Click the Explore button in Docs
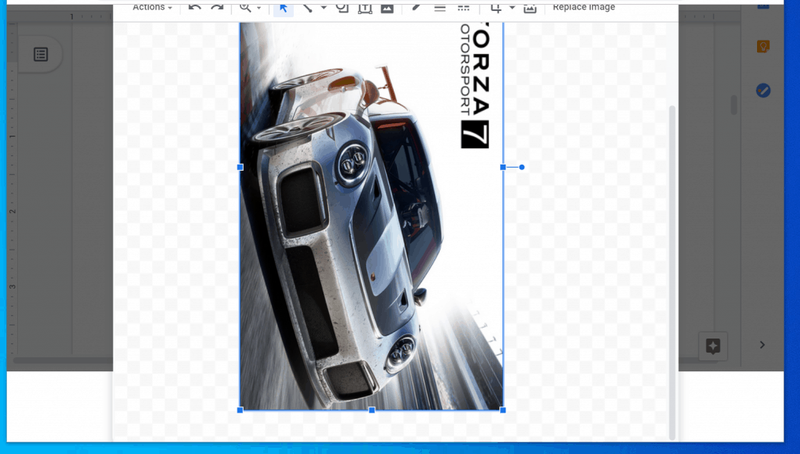This screenshot has height=454, width=800. point(713,346)
